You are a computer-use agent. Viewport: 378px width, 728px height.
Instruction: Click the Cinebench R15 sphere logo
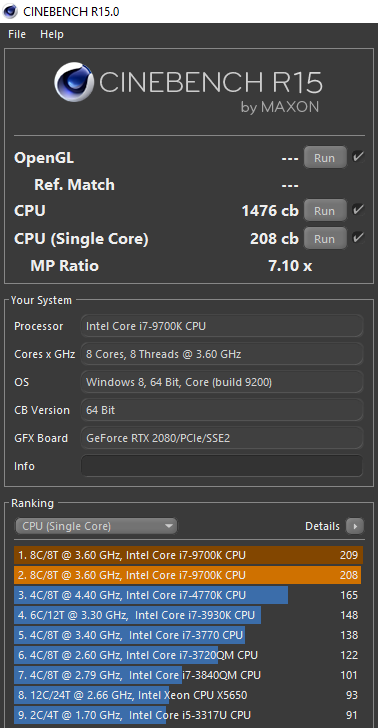click(x=73, y=83)
